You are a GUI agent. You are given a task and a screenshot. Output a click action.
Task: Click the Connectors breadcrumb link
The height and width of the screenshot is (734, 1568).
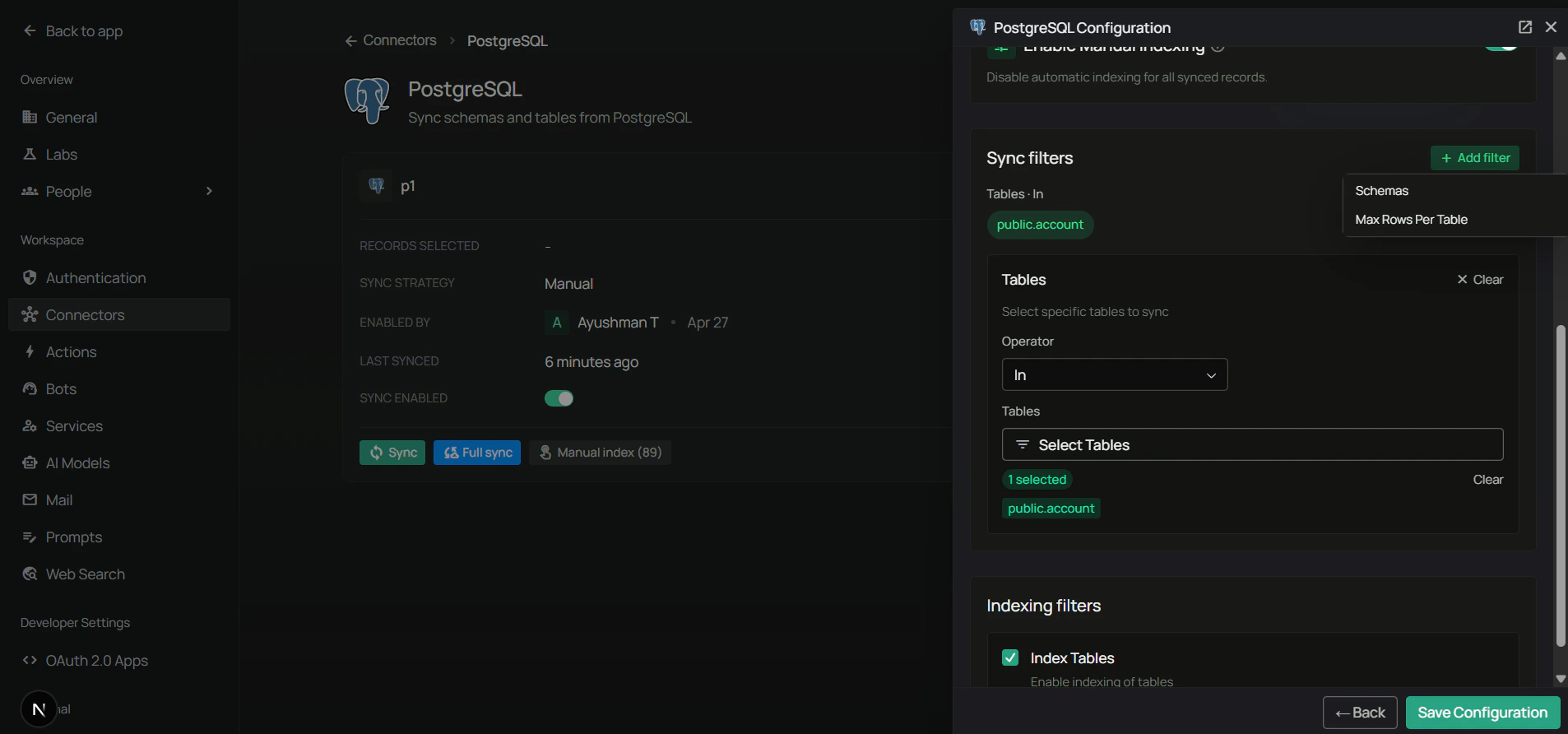(400, 40)
